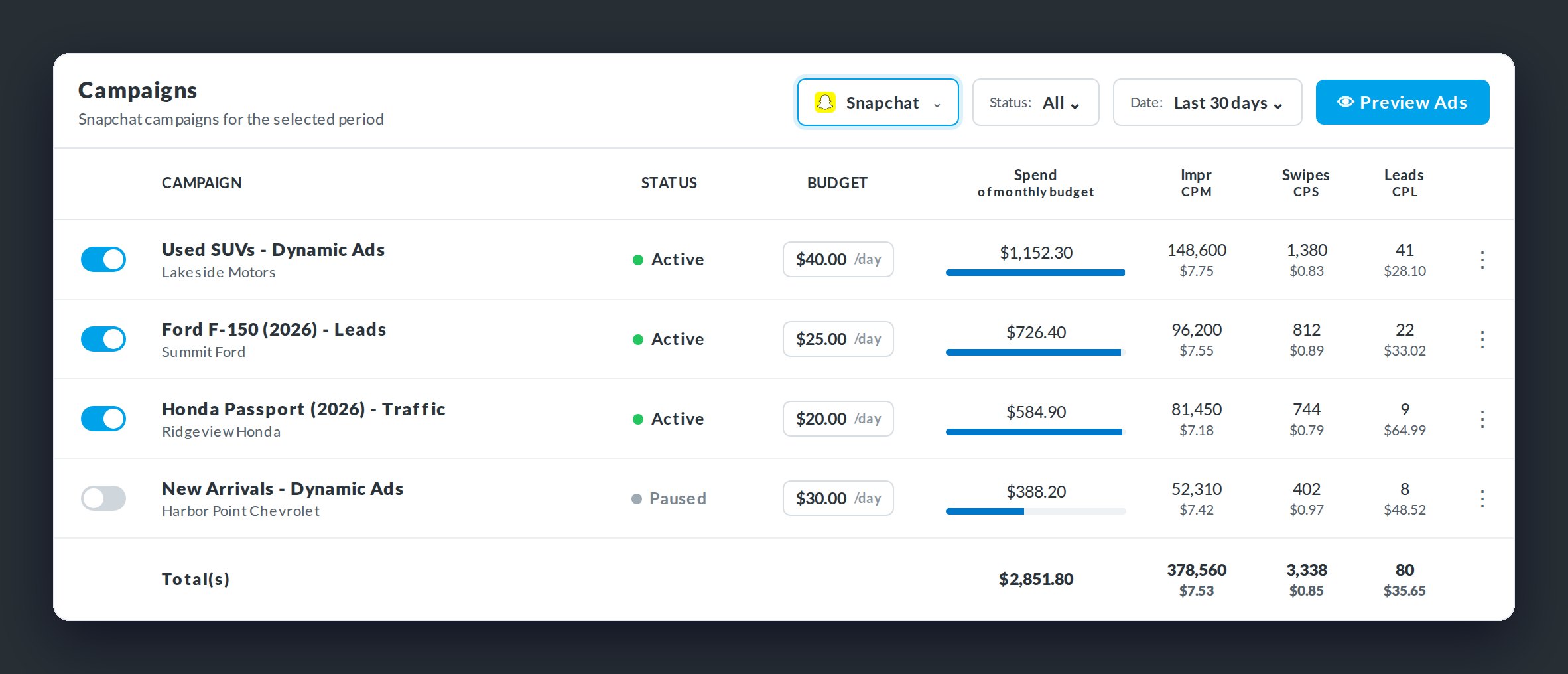The width and height of the screenshot is (1568, 674).
Task: Click total spend value $2,851.80
Action: point(1036,579)
